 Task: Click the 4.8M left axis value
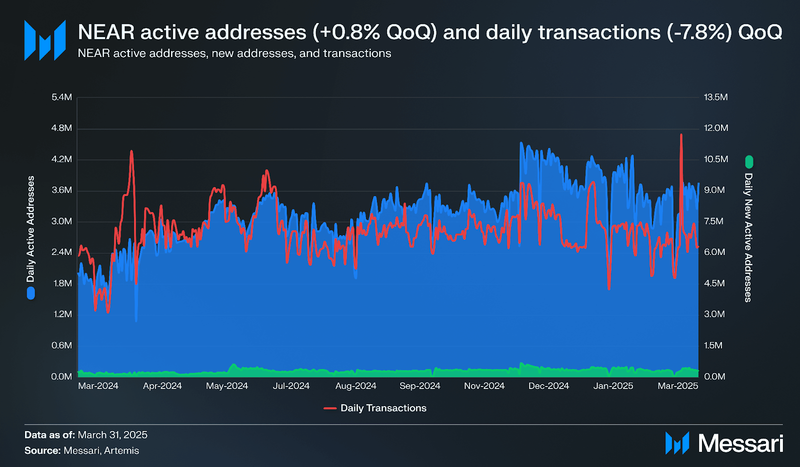62,128
